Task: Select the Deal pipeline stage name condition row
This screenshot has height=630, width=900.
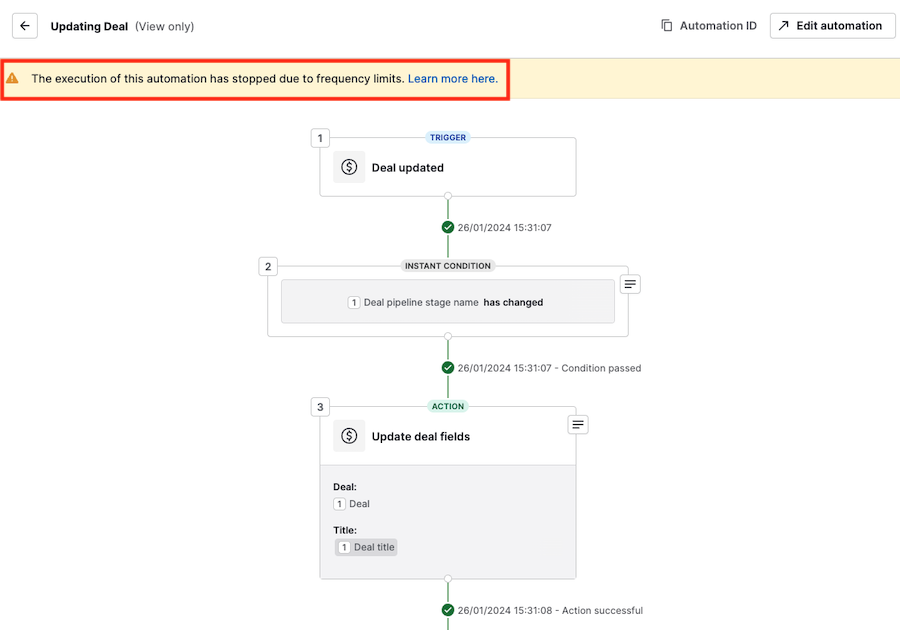Action: point(447,301)
